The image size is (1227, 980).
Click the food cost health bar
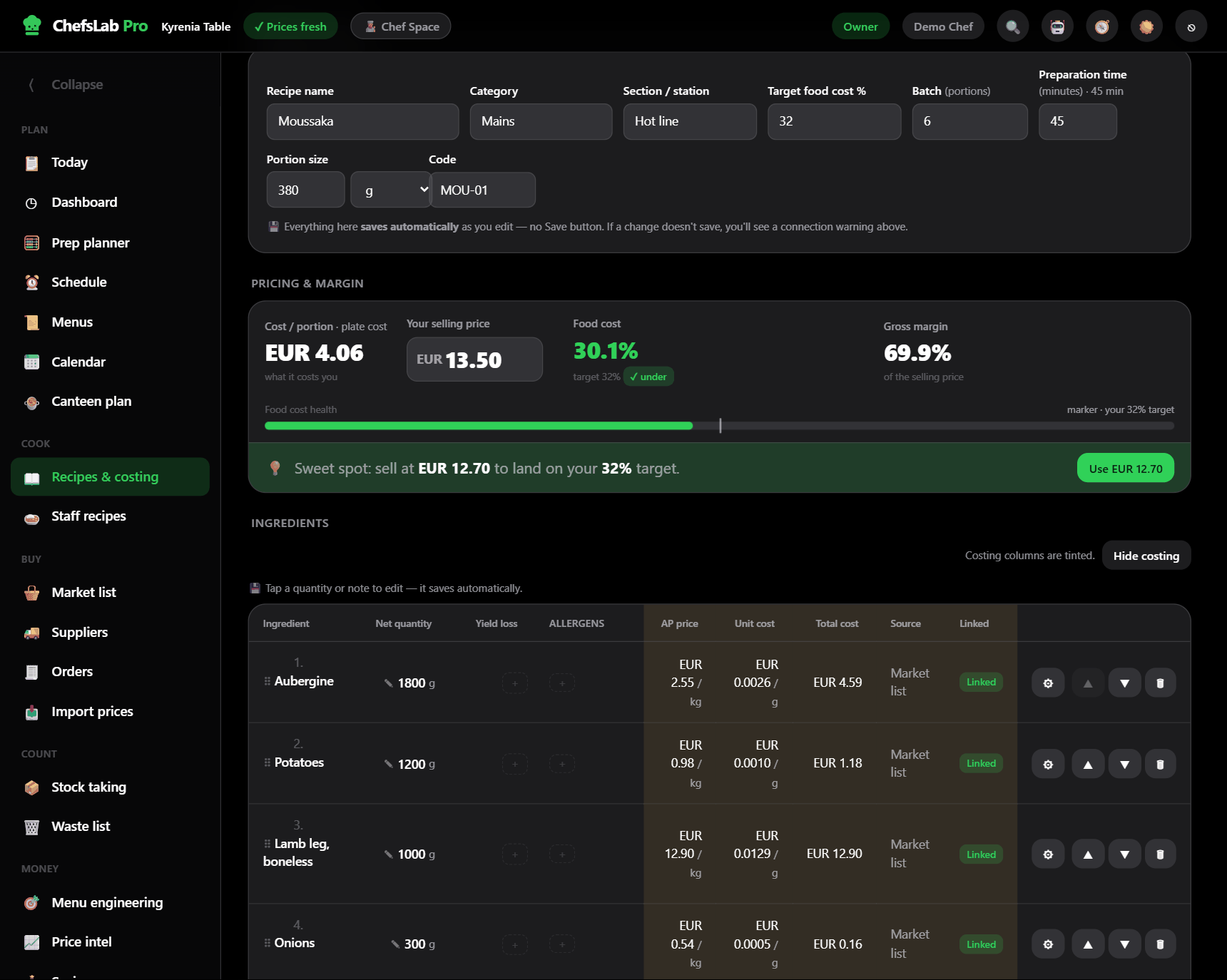[x=719, y=426]
